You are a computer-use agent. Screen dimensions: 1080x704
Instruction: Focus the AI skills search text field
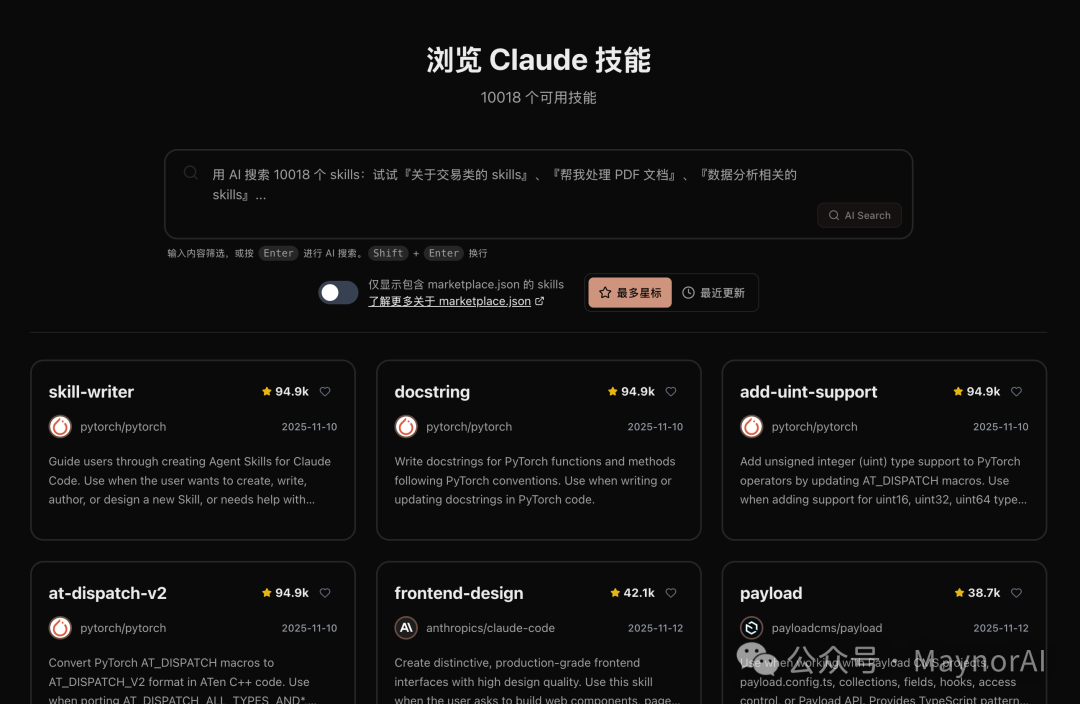point(538,194)
